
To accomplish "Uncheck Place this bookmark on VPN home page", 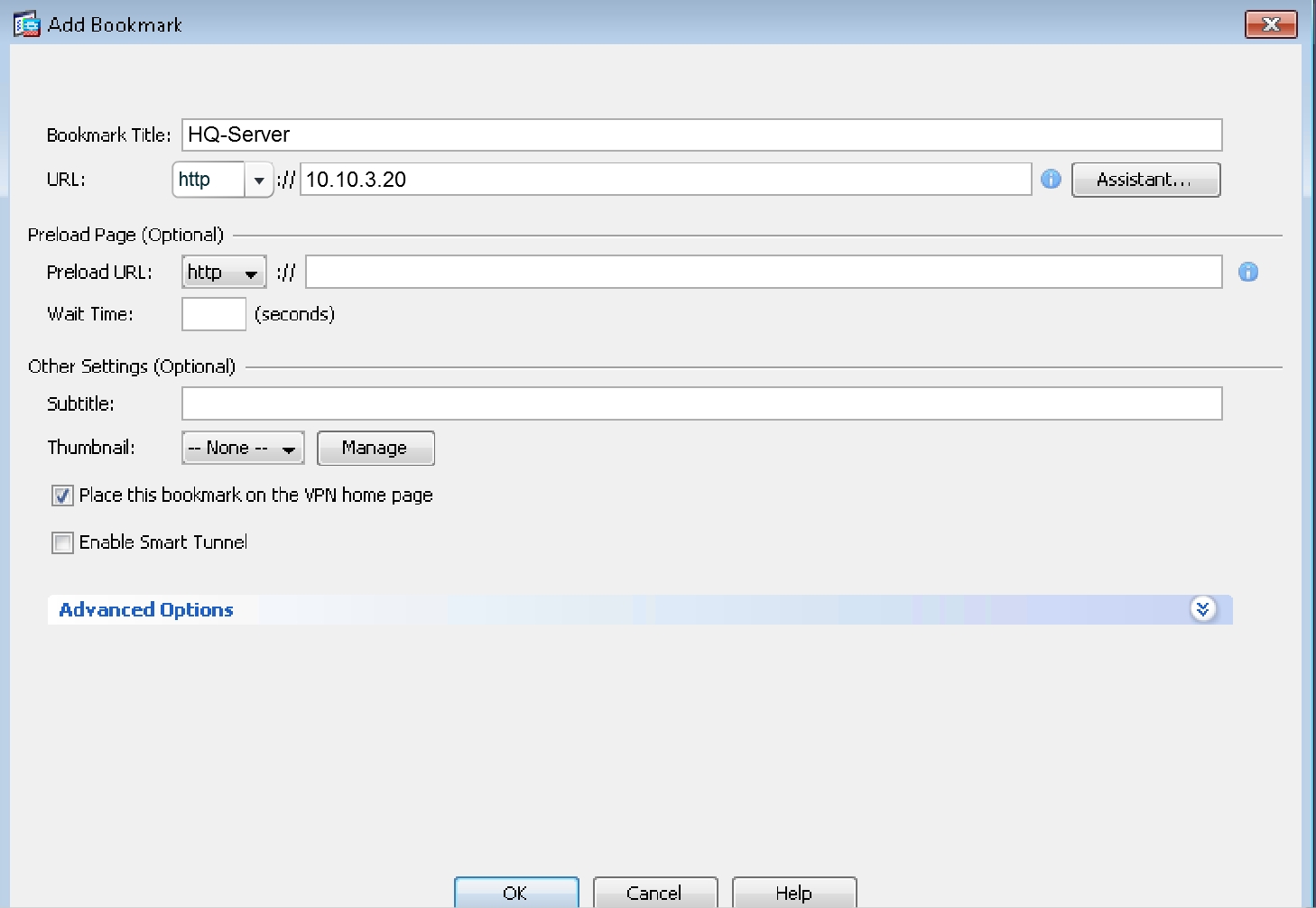I will click(62, 496).
